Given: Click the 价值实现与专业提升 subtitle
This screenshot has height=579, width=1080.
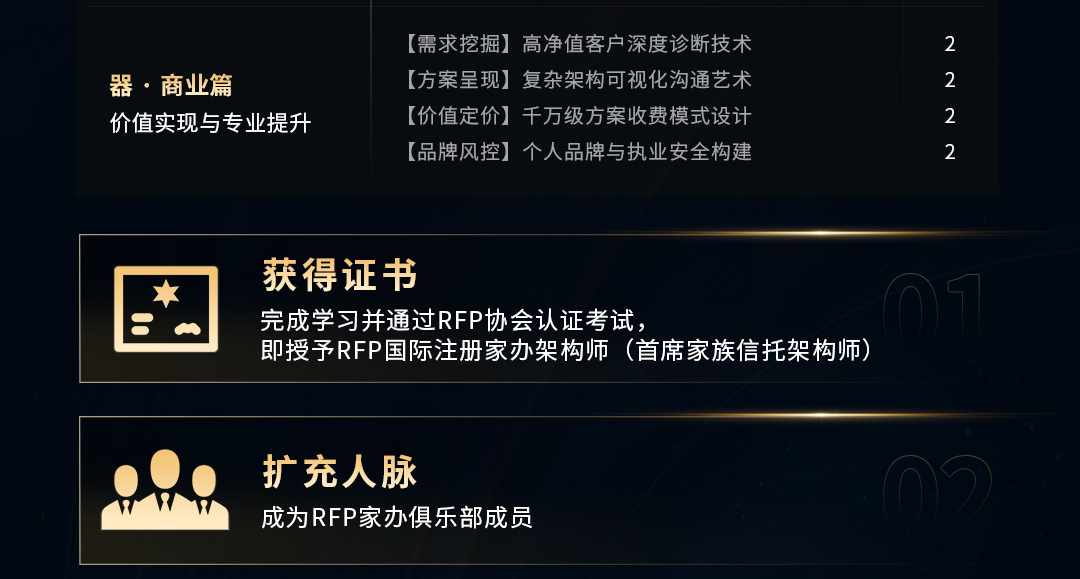Looking at the screenshot, I should tap(210, 123).
